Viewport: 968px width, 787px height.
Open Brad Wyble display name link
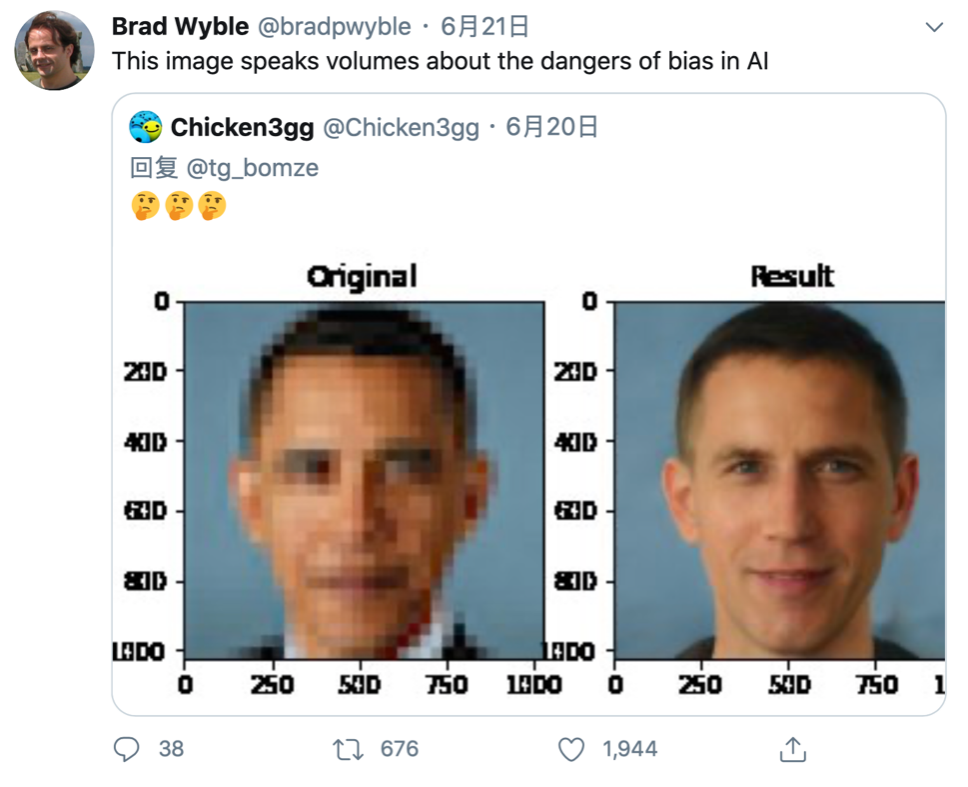tap(180, 27)
